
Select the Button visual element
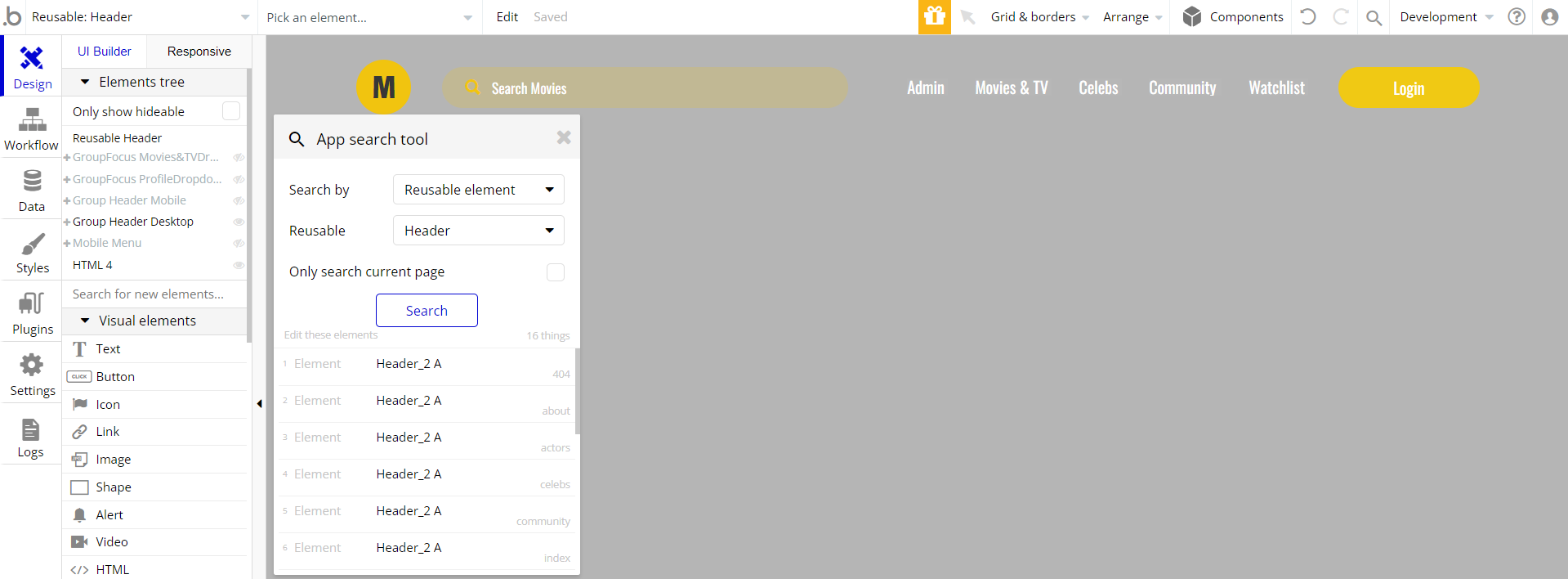[154, 376]
